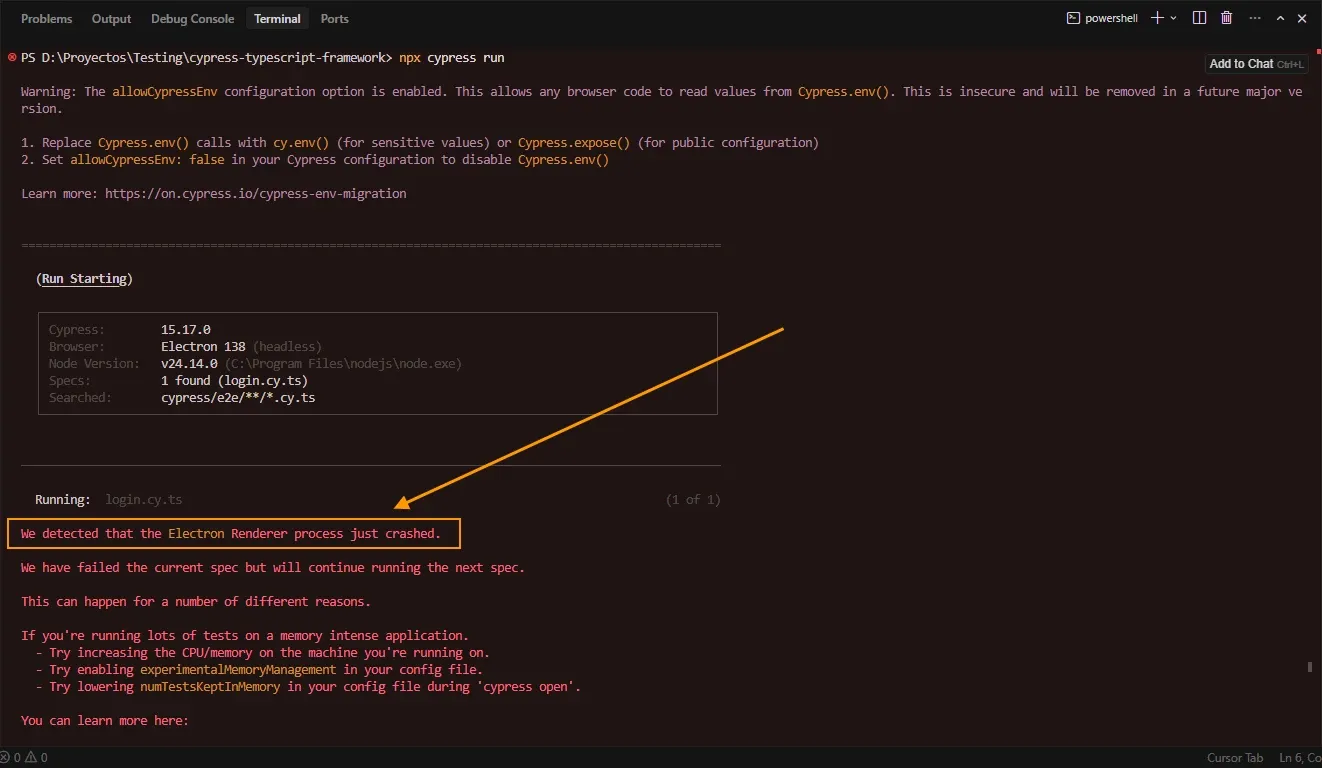The width and height of the screenshot is (1322, 768).
Task: Select the Terminal tab
Action: (277, 19)
